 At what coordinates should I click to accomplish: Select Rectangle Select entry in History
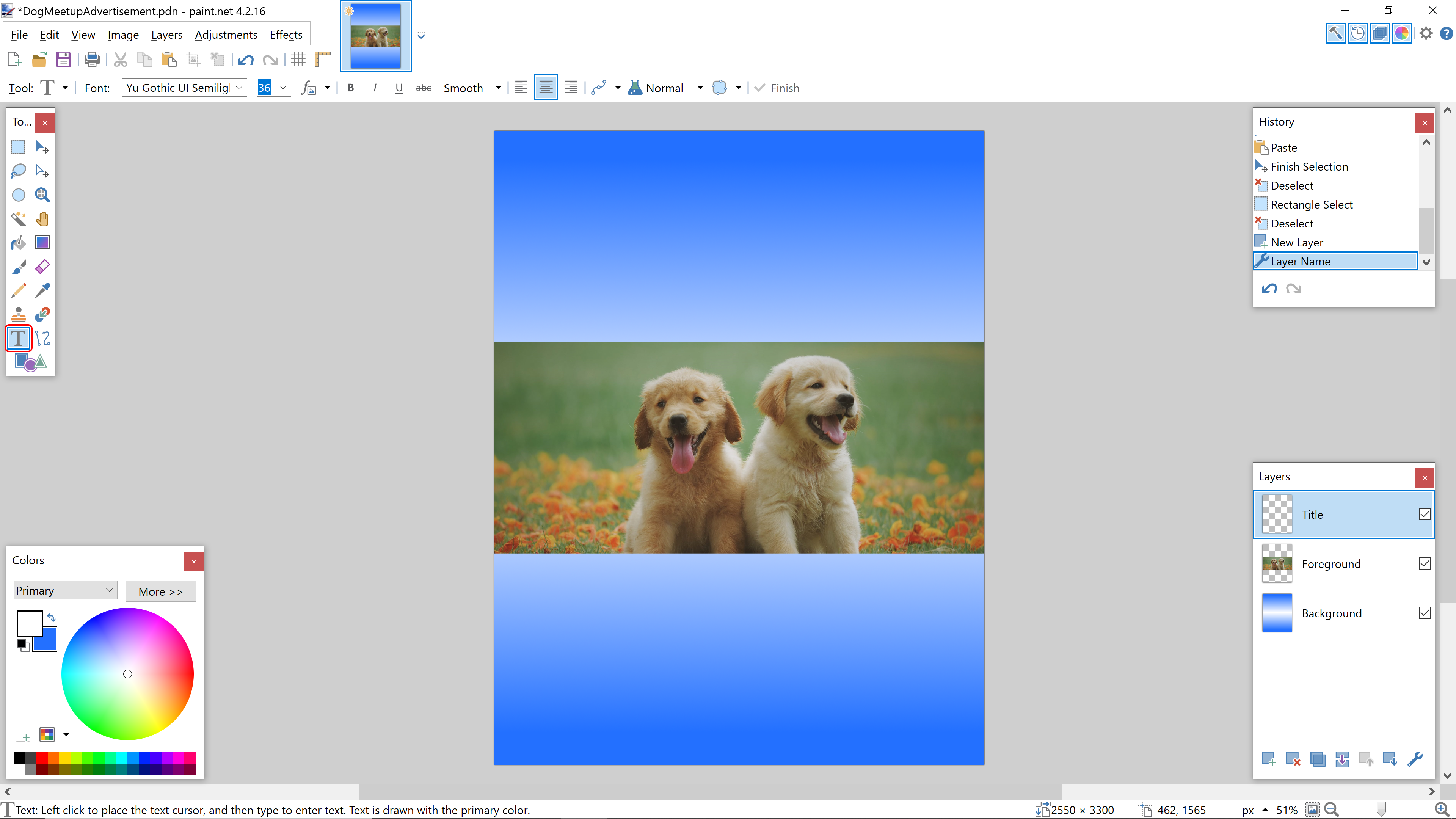point(1335,205)
